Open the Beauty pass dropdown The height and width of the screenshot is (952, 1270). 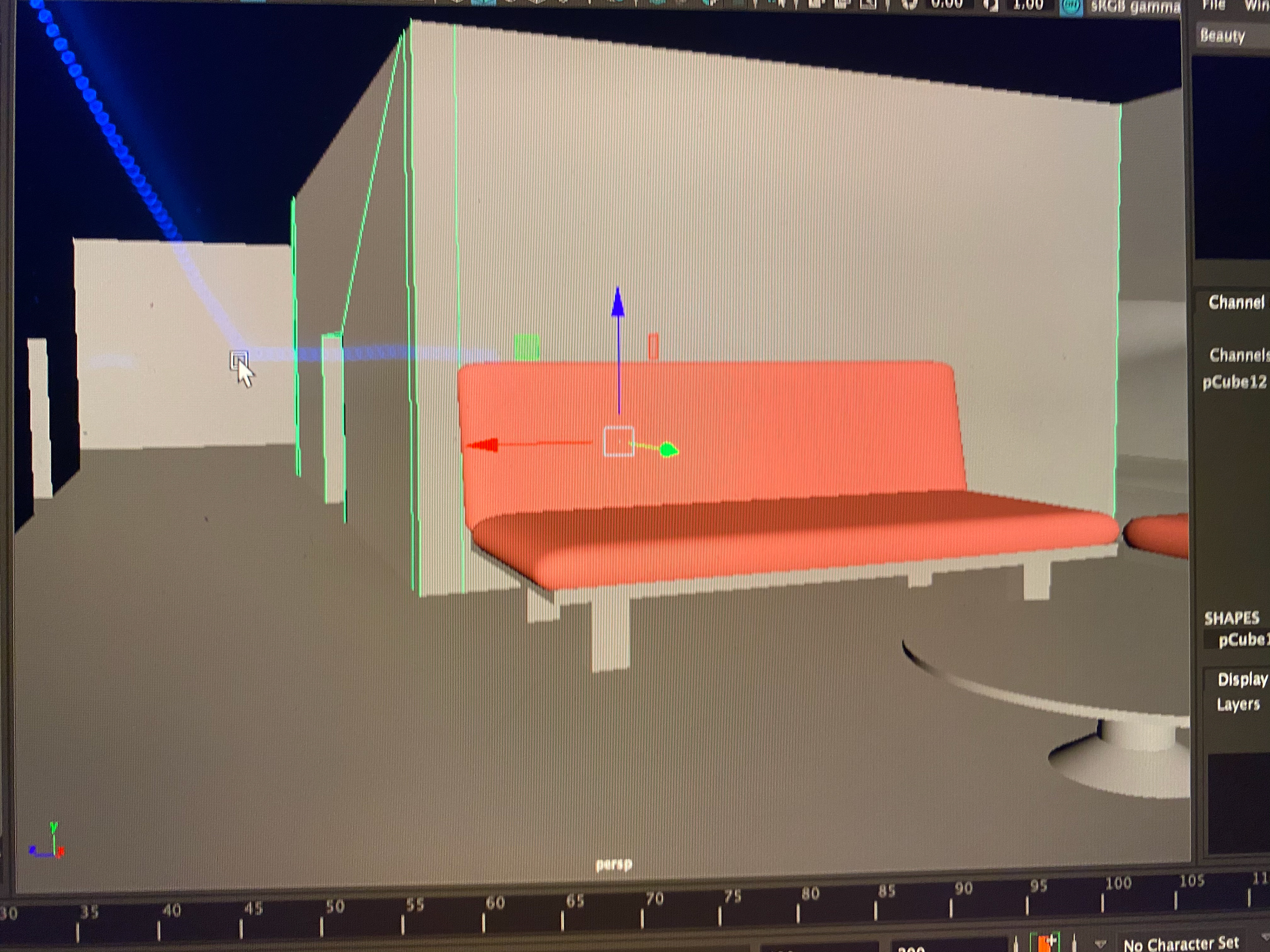1232,36
